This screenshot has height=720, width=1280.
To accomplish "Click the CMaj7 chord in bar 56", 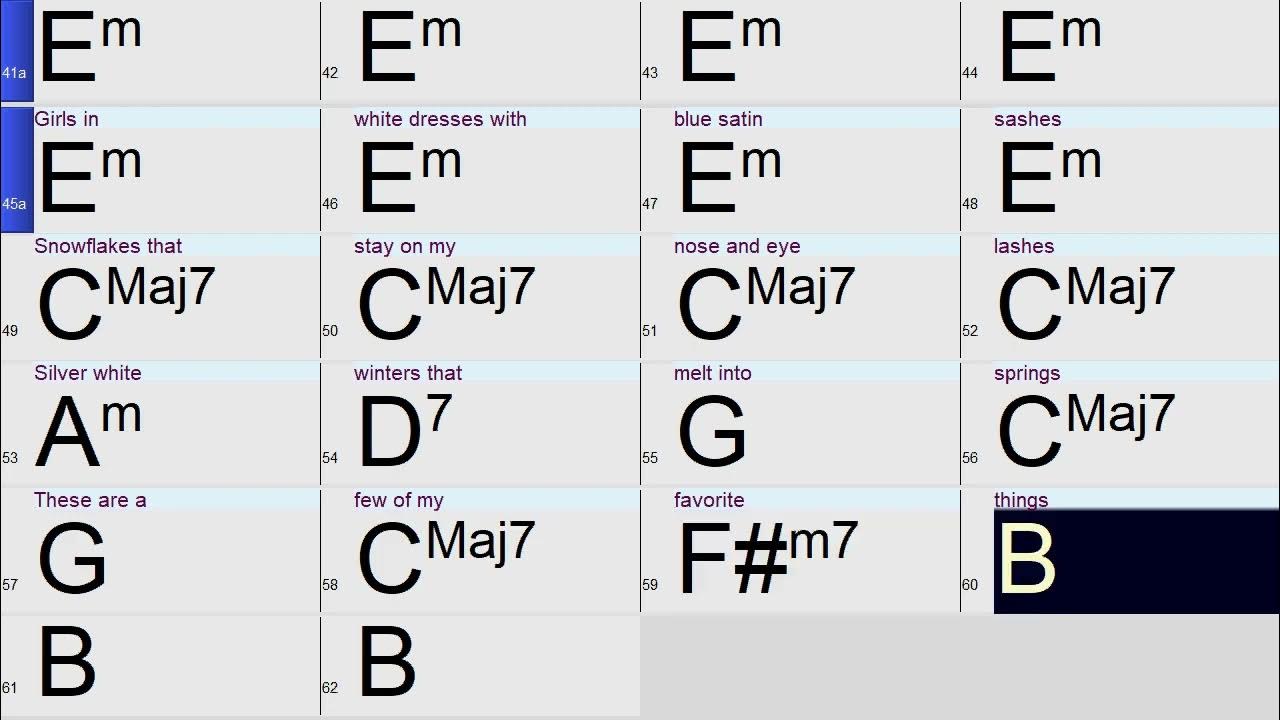I will [x=1085, y=430].
